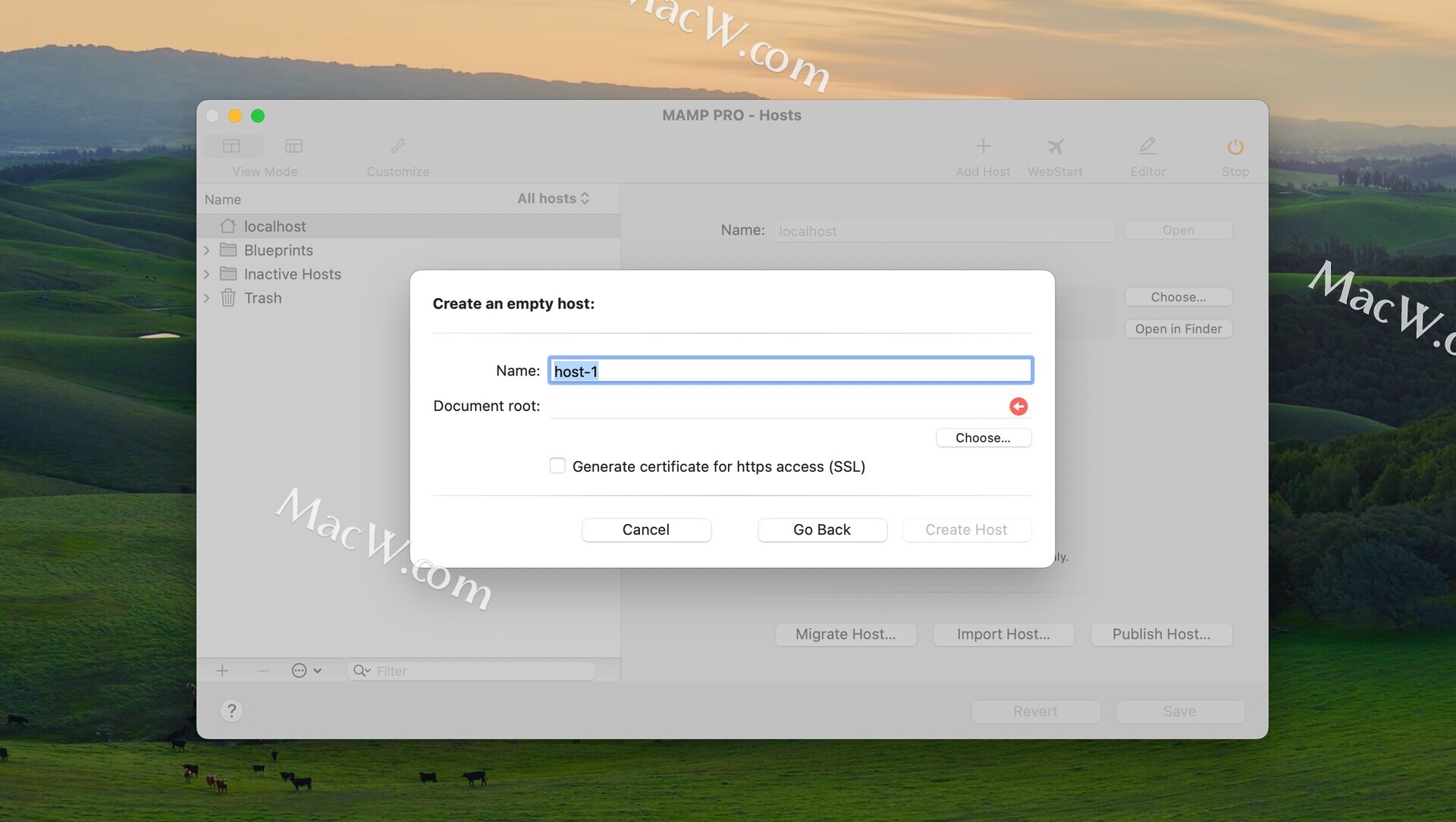Click the Filter search magnifier icon

click(362, 670)
